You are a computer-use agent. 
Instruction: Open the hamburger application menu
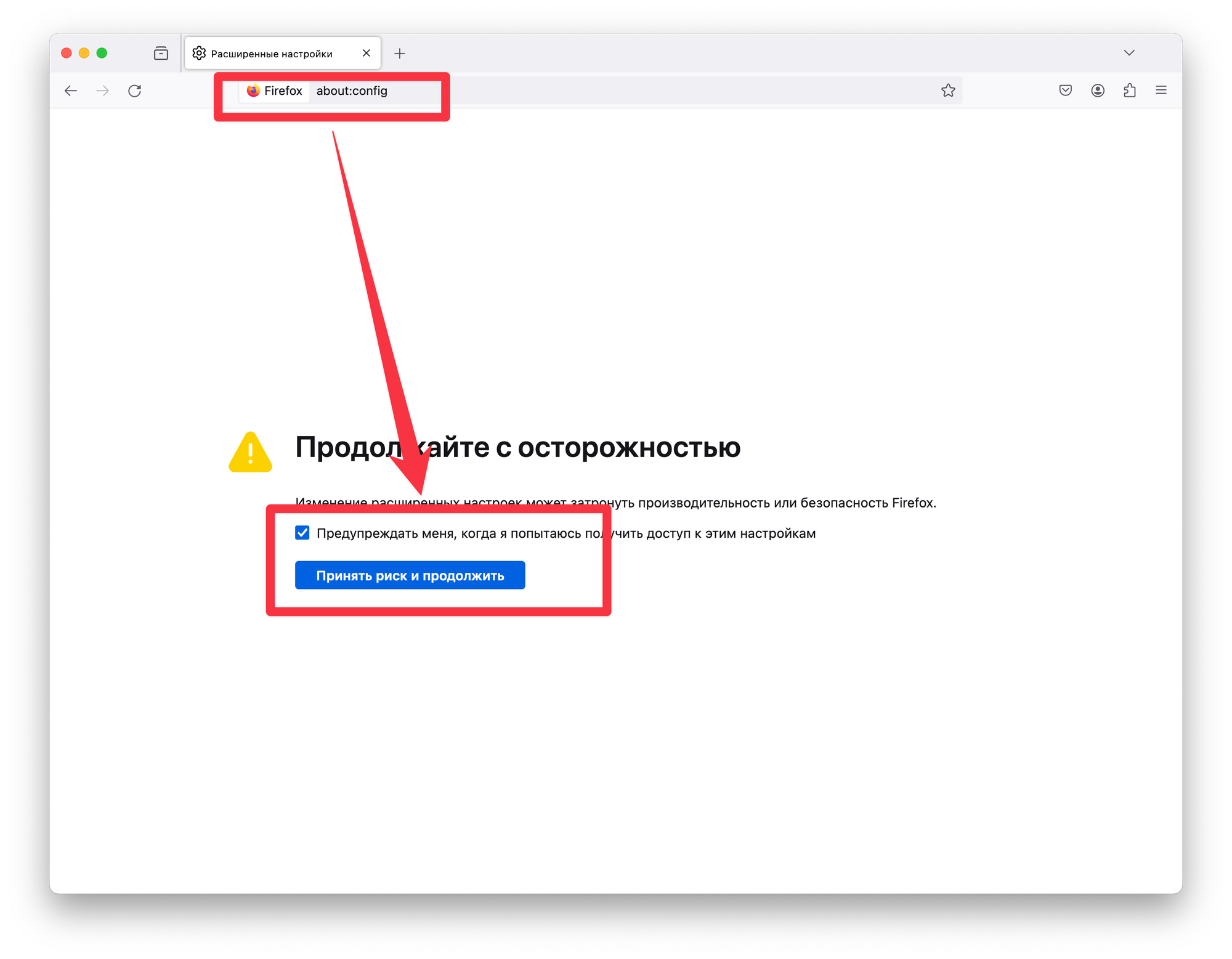(x=1161, y=91)
